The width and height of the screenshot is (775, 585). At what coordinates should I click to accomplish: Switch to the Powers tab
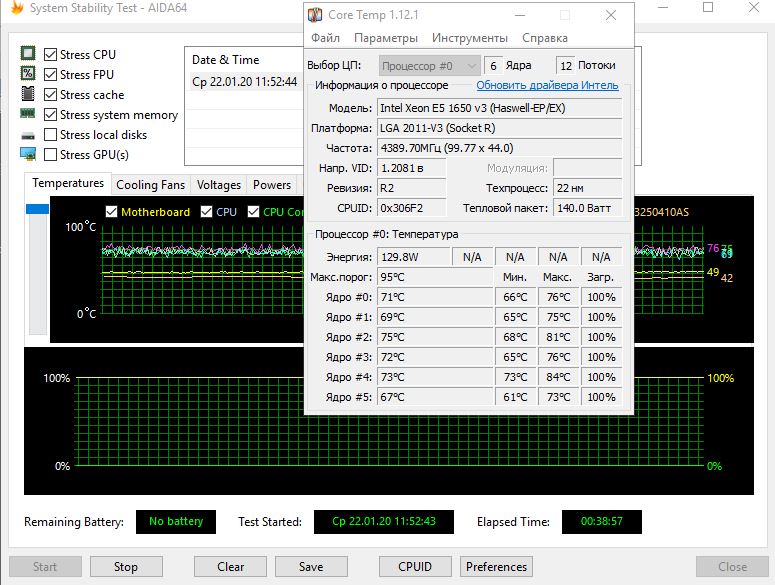tap(272, 185)
